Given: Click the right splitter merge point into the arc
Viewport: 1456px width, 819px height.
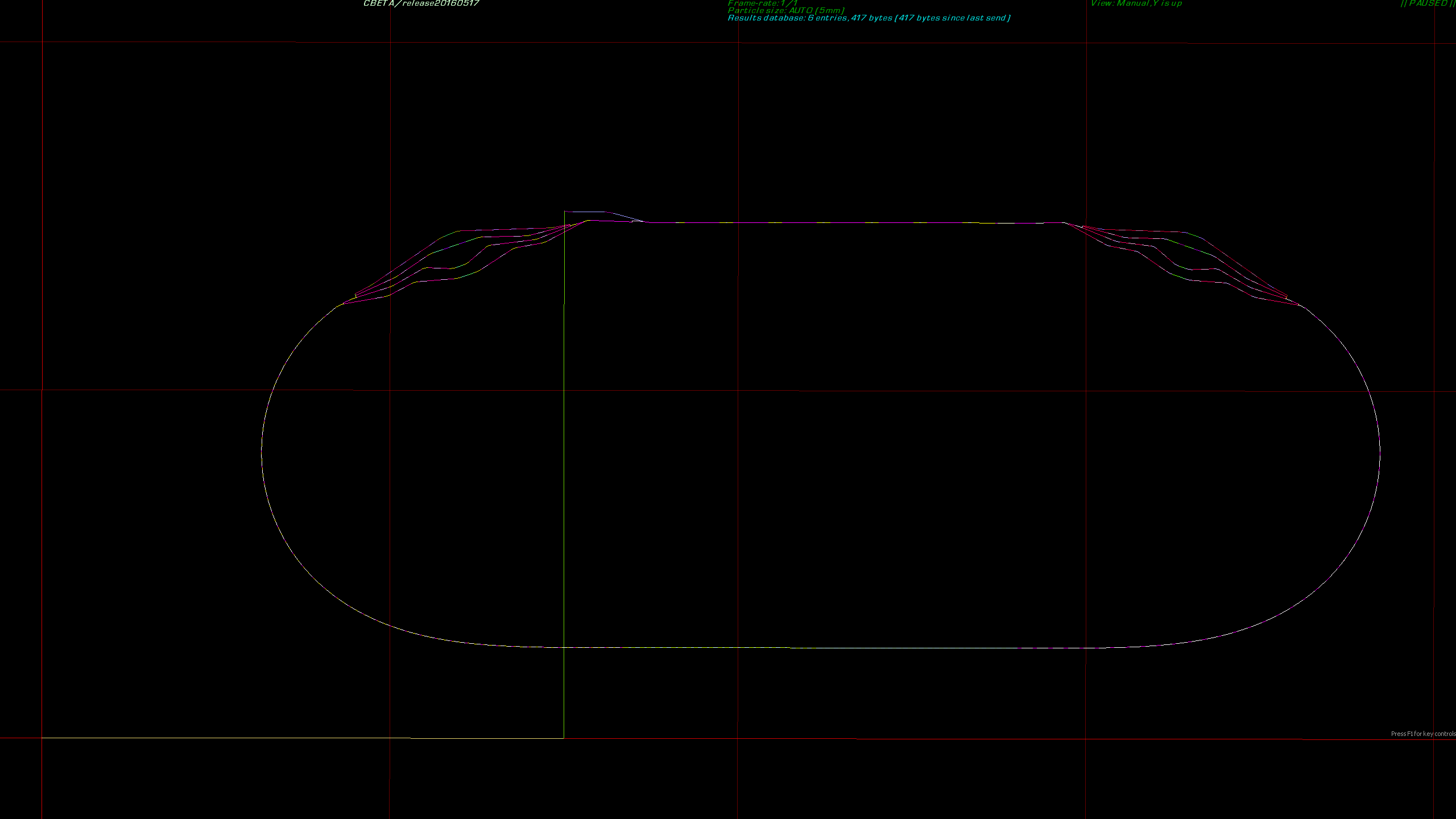Looking at the screenshot, I should tap(1299, 305).
